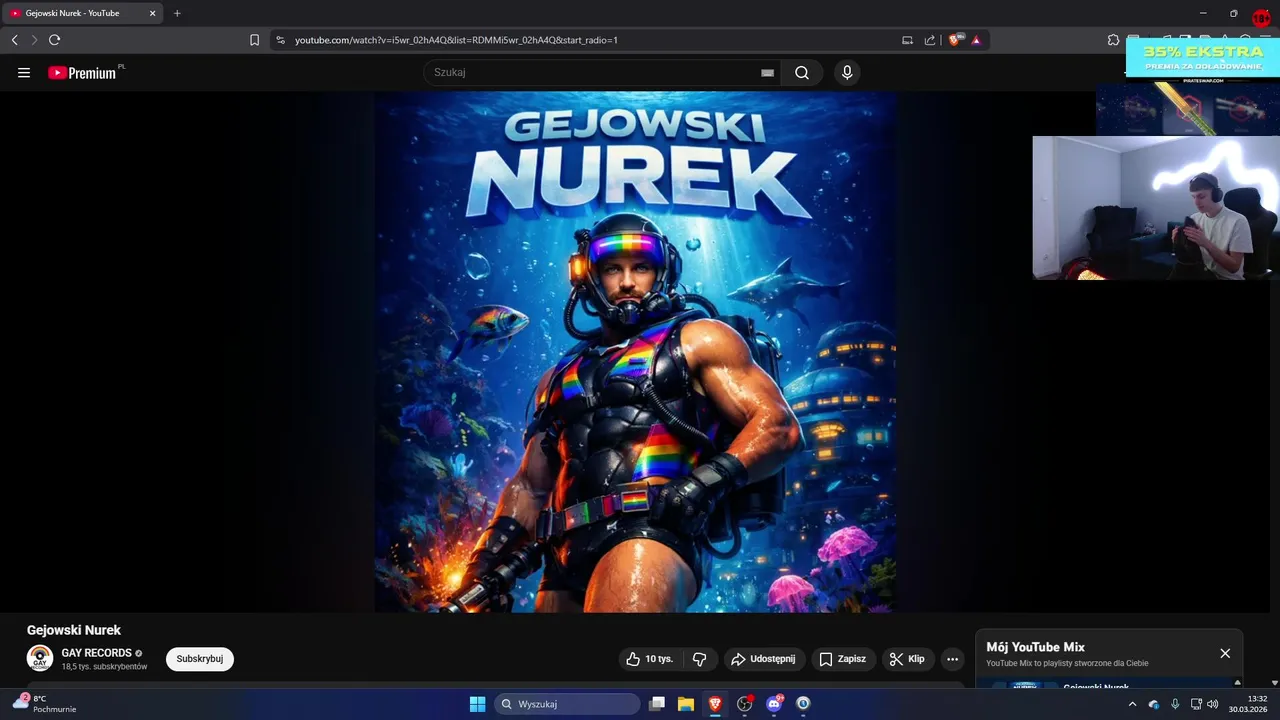Open the weather widget showing 8°C
Screen dimensions: 1280x720
(x=45, y=703)
